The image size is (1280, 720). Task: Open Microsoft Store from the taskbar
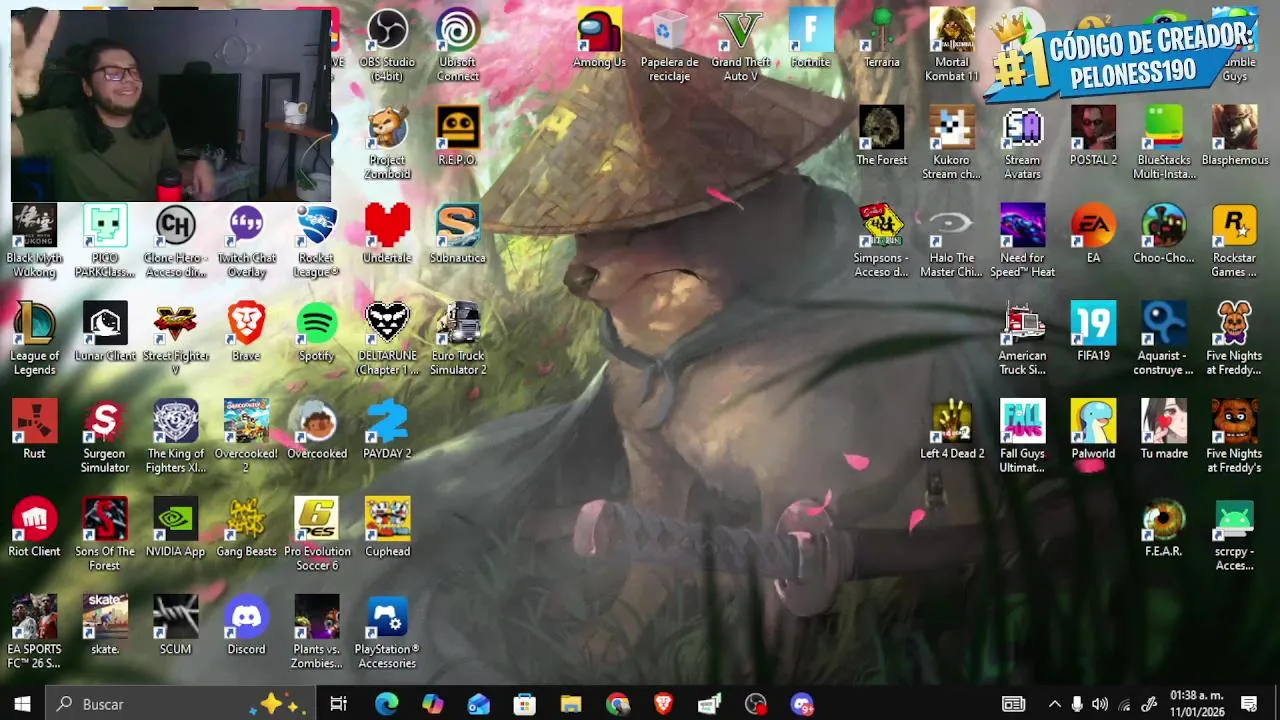[525, 704]
